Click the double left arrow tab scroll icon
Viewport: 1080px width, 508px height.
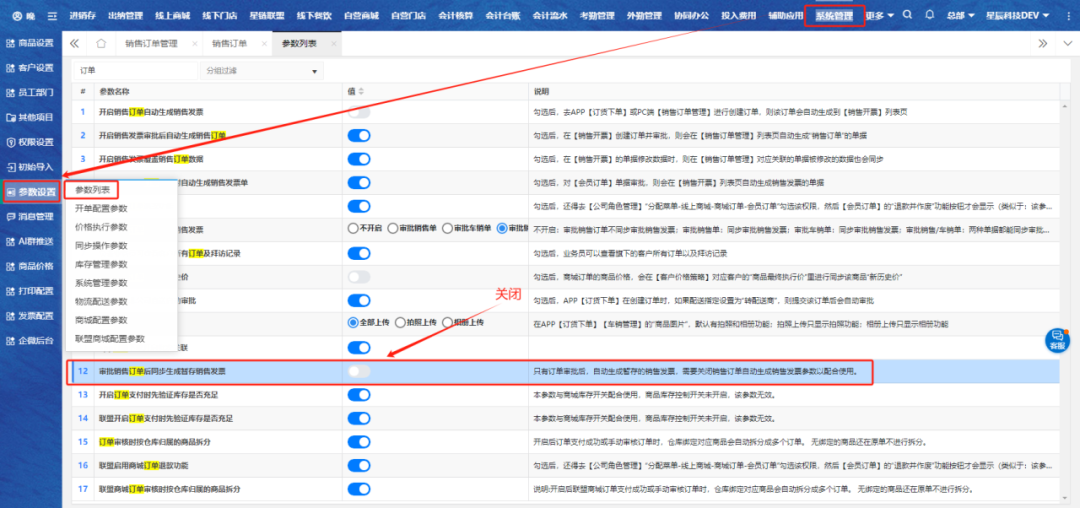[x=75, y=44]
